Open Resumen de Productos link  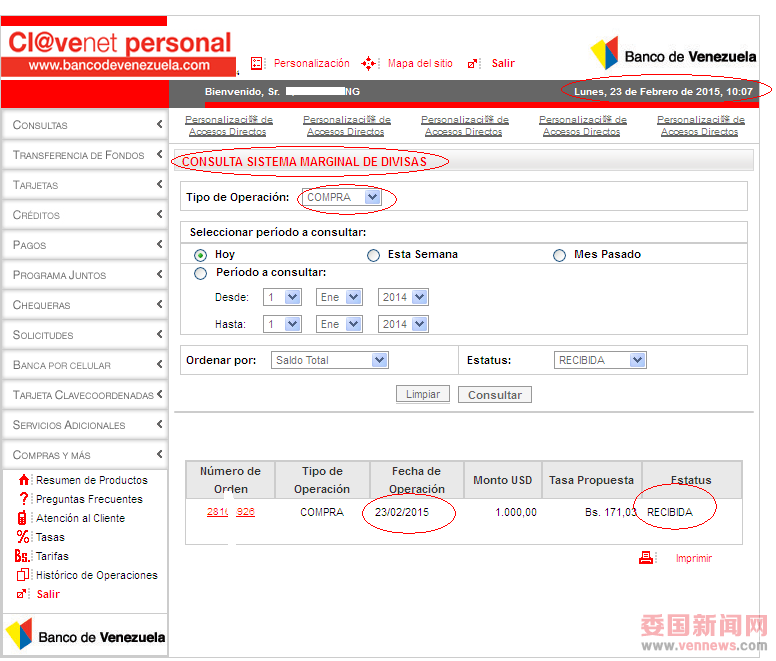click(x=92, y=480)
